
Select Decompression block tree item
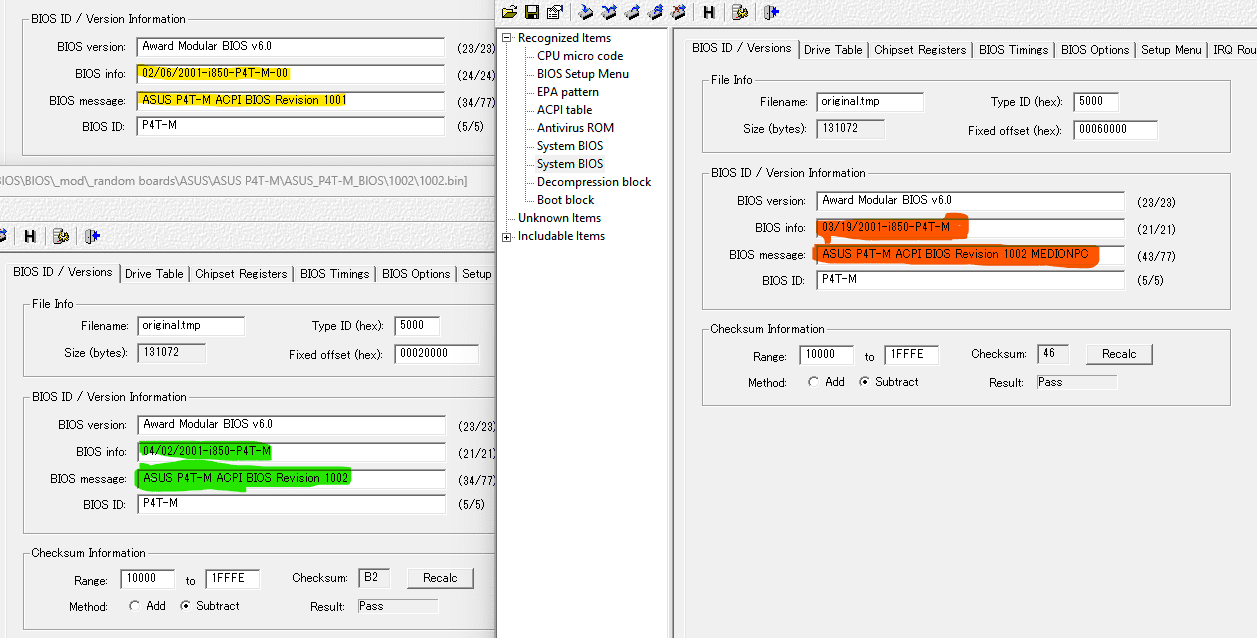point(594,182)
